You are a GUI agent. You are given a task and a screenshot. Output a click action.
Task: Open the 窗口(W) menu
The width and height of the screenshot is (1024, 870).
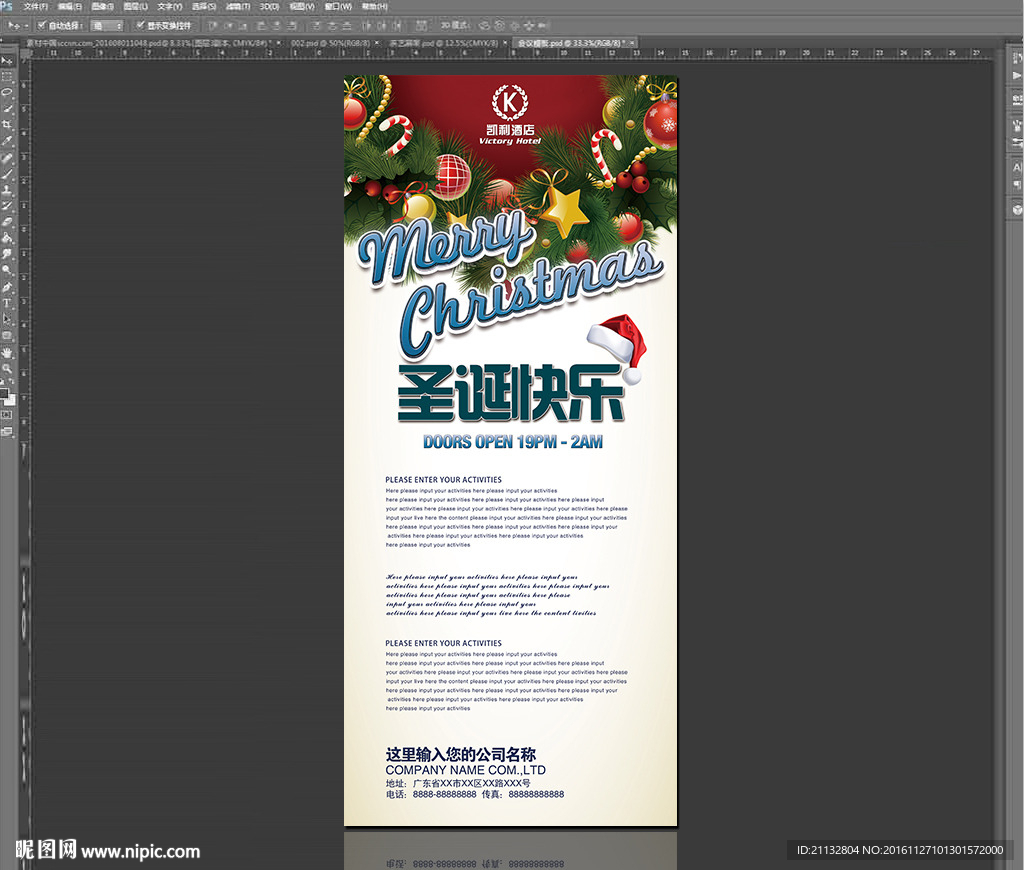[338, 7]
